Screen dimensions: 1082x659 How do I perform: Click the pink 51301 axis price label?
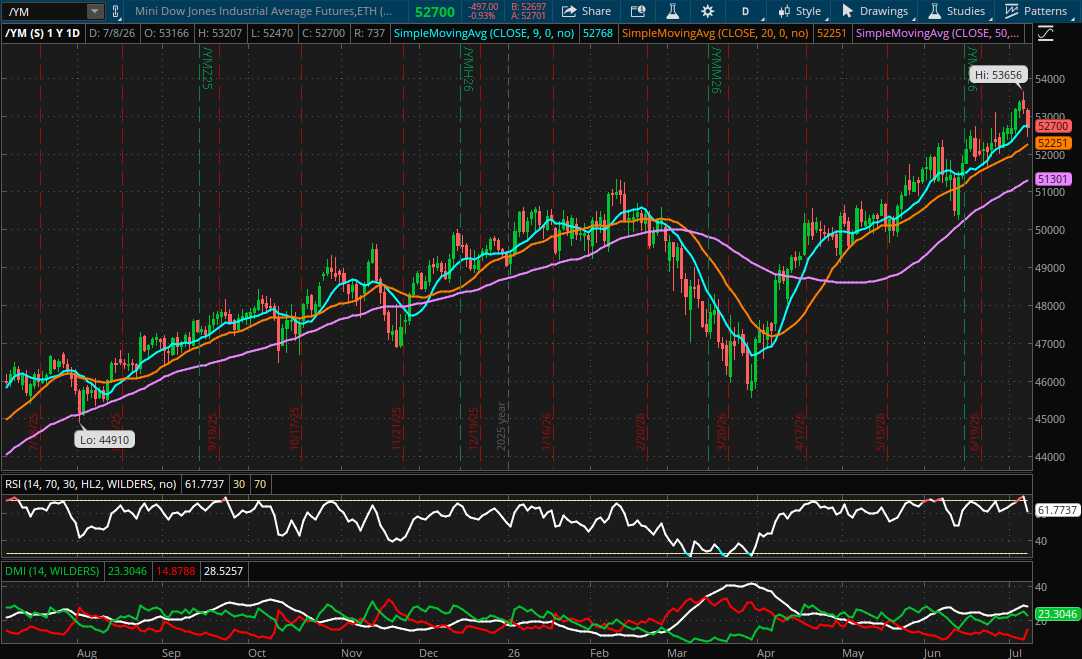pyautogui.click(x=1053, y=179)
